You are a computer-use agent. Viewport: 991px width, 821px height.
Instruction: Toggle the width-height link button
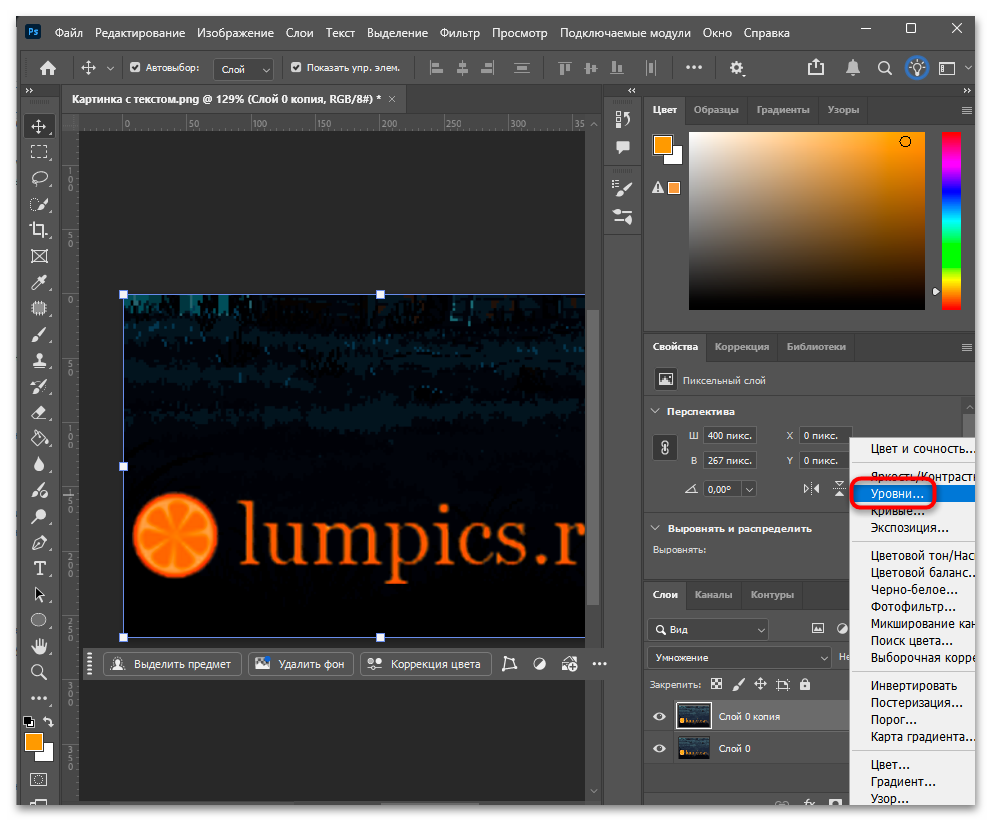665,448
